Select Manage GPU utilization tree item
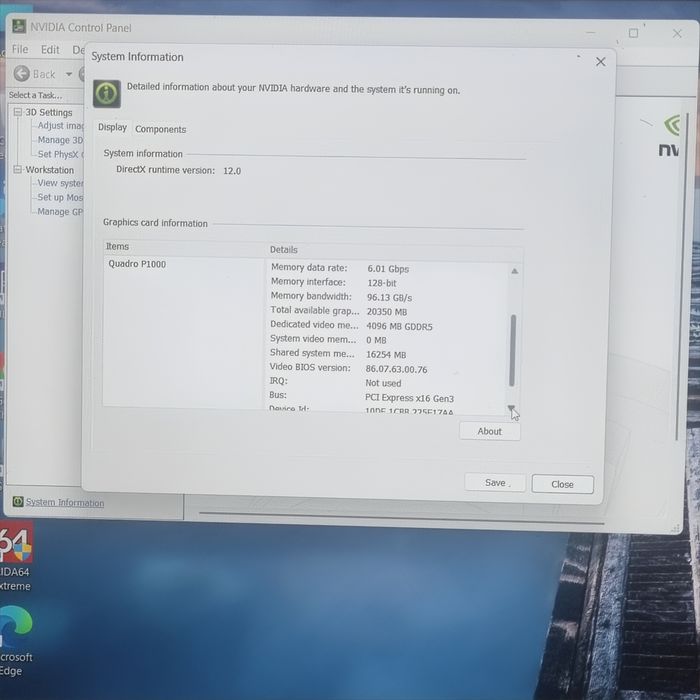The width and height of the screenshot is (700, 700). [60, 212]
